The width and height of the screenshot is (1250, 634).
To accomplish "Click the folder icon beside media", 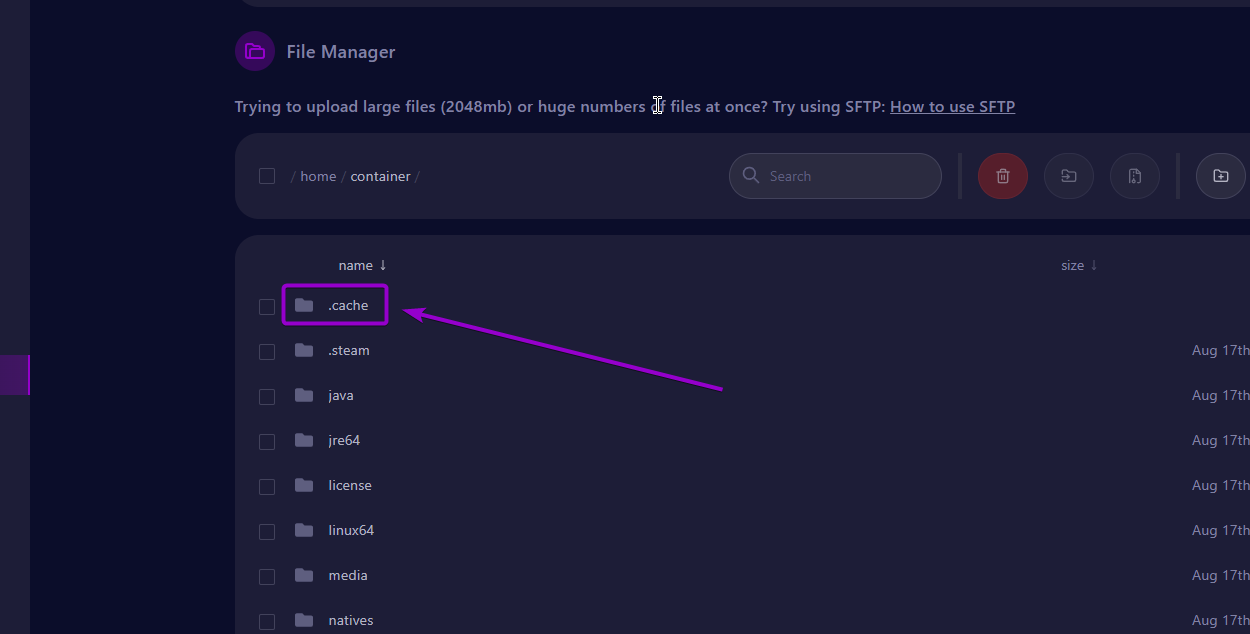I will (304, 575).
